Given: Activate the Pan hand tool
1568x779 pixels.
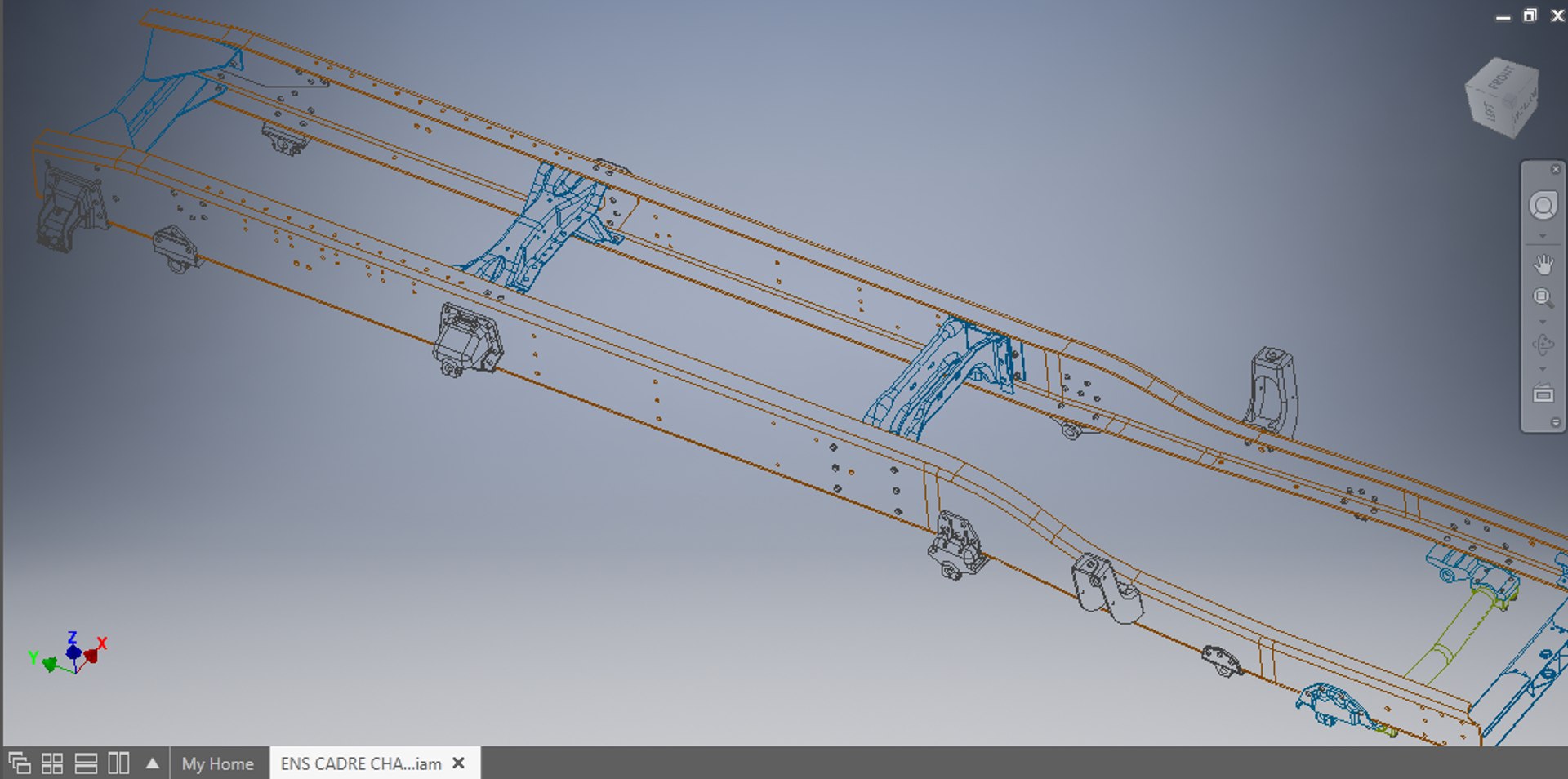Looking at the screenshot, I should pos(1543,265).
